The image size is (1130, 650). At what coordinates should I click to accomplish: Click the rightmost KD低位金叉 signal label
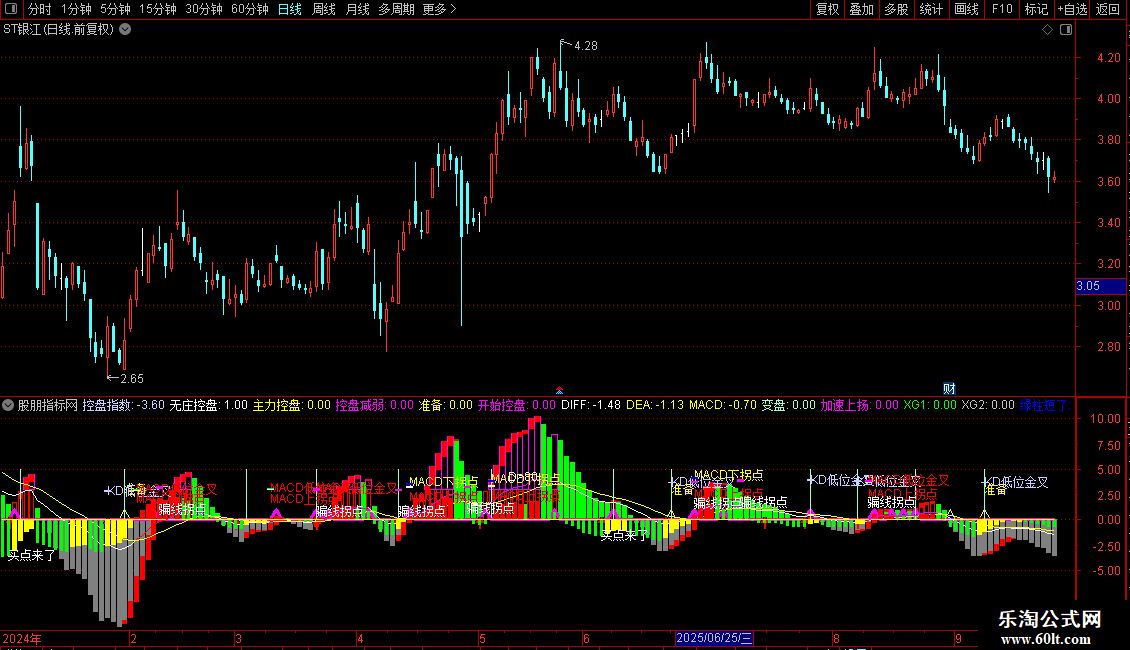(1016, 481)
